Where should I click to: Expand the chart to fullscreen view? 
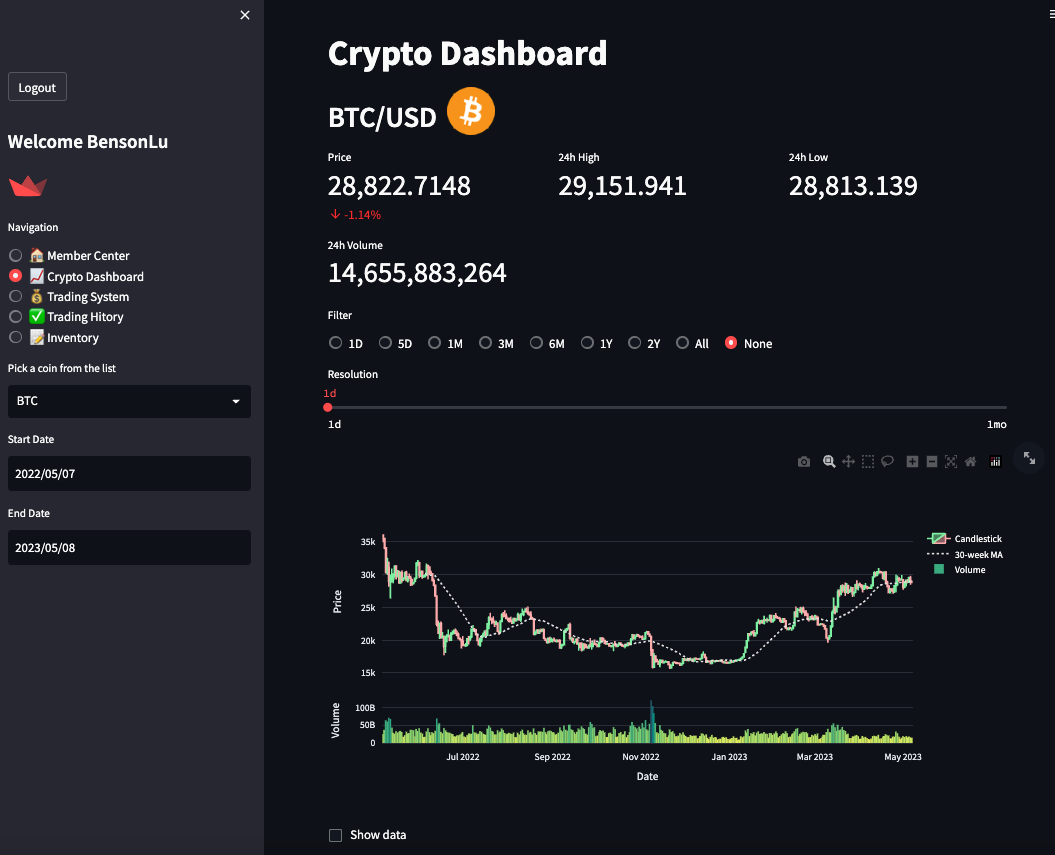[x=1028, y=458]
